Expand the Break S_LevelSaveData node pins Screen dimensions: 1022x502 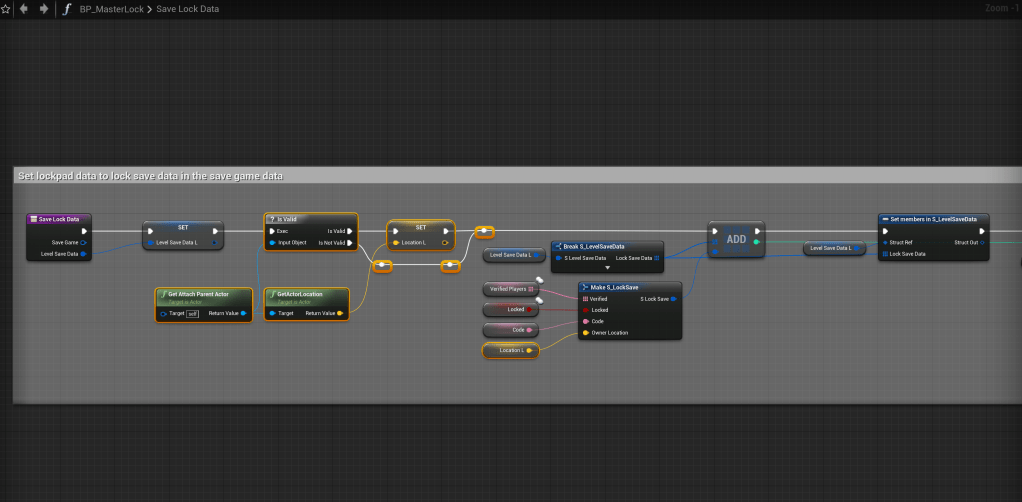[x=607, y=268]
